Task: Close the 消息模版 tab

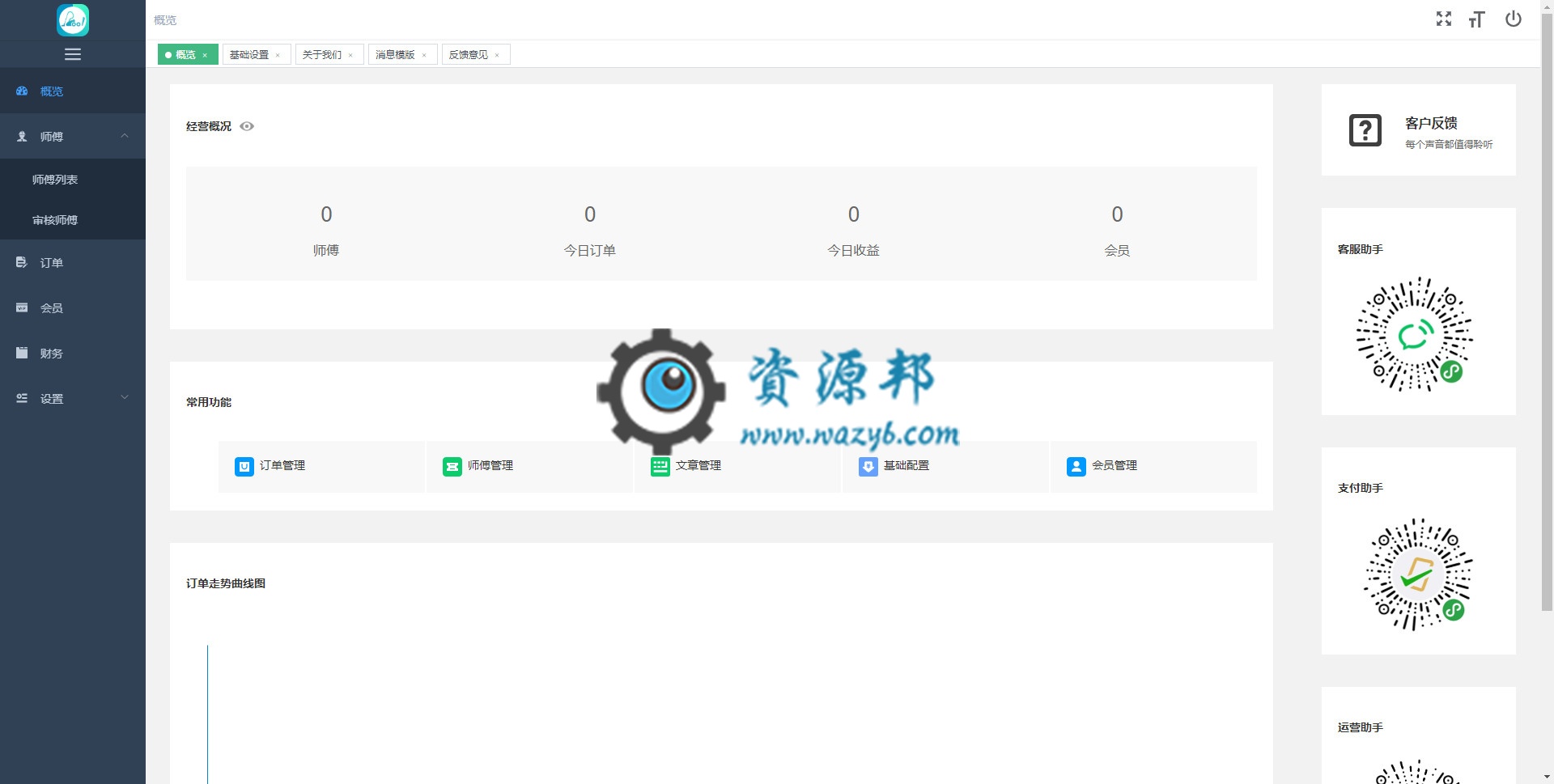Action: tap(424, 55)
